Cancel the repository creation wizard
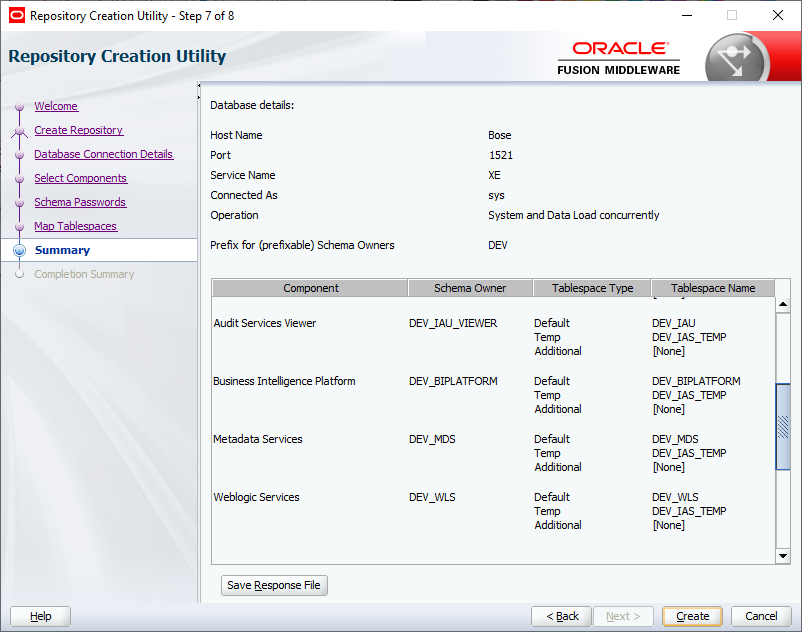This screenshot has width=802, height=632. (761, 616)
